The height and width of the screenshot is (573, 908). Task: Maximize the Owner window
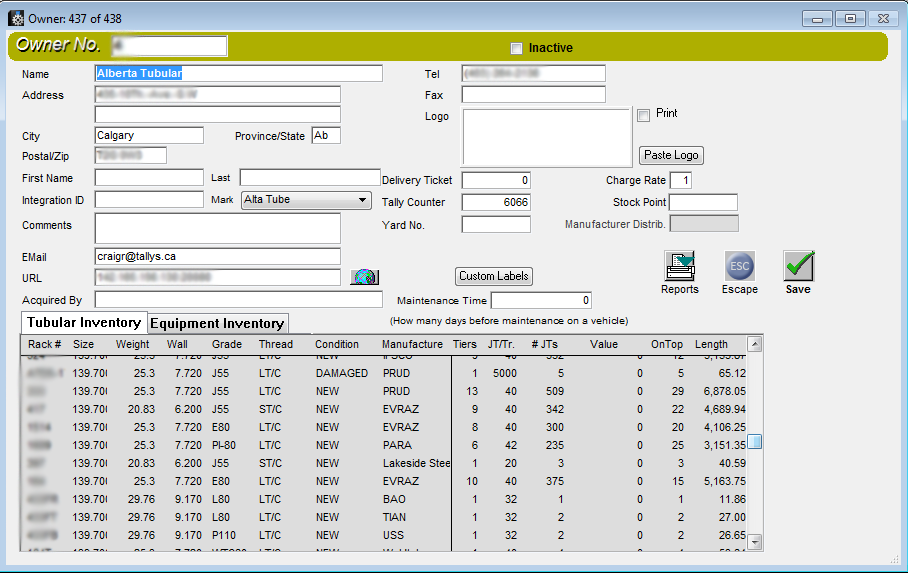pyautogui.click(x=850, y=18)
